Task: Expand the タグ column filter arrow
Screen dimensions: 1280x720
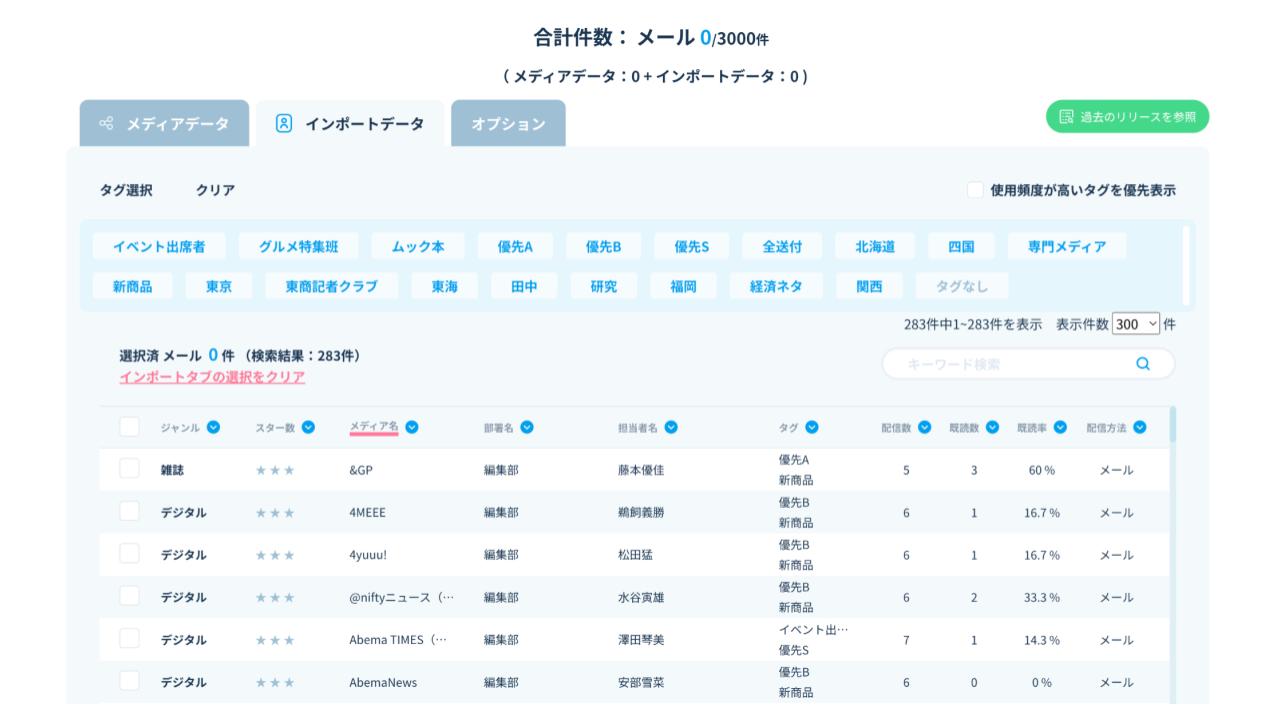Action: (x=812, y=427)
